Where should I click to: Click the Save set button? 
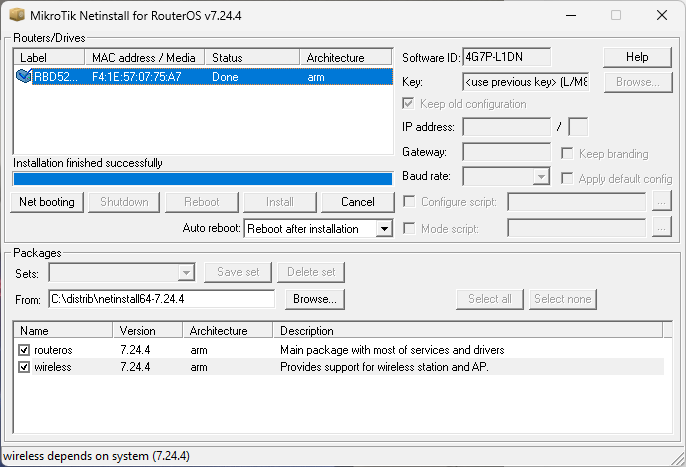coord(238,272)
